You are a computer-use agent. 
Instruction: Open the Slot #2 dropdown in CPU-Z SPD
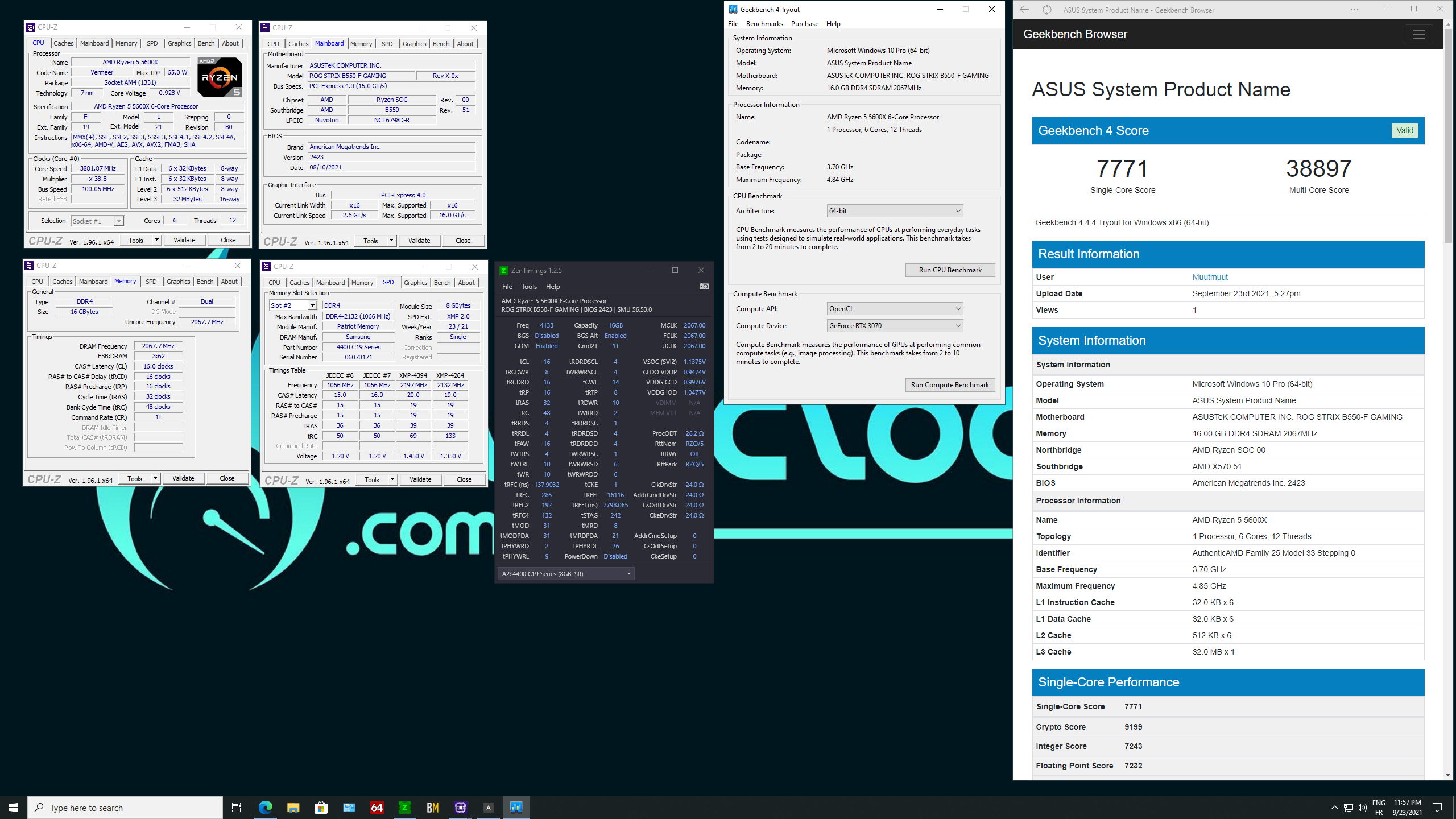(293, 305)
